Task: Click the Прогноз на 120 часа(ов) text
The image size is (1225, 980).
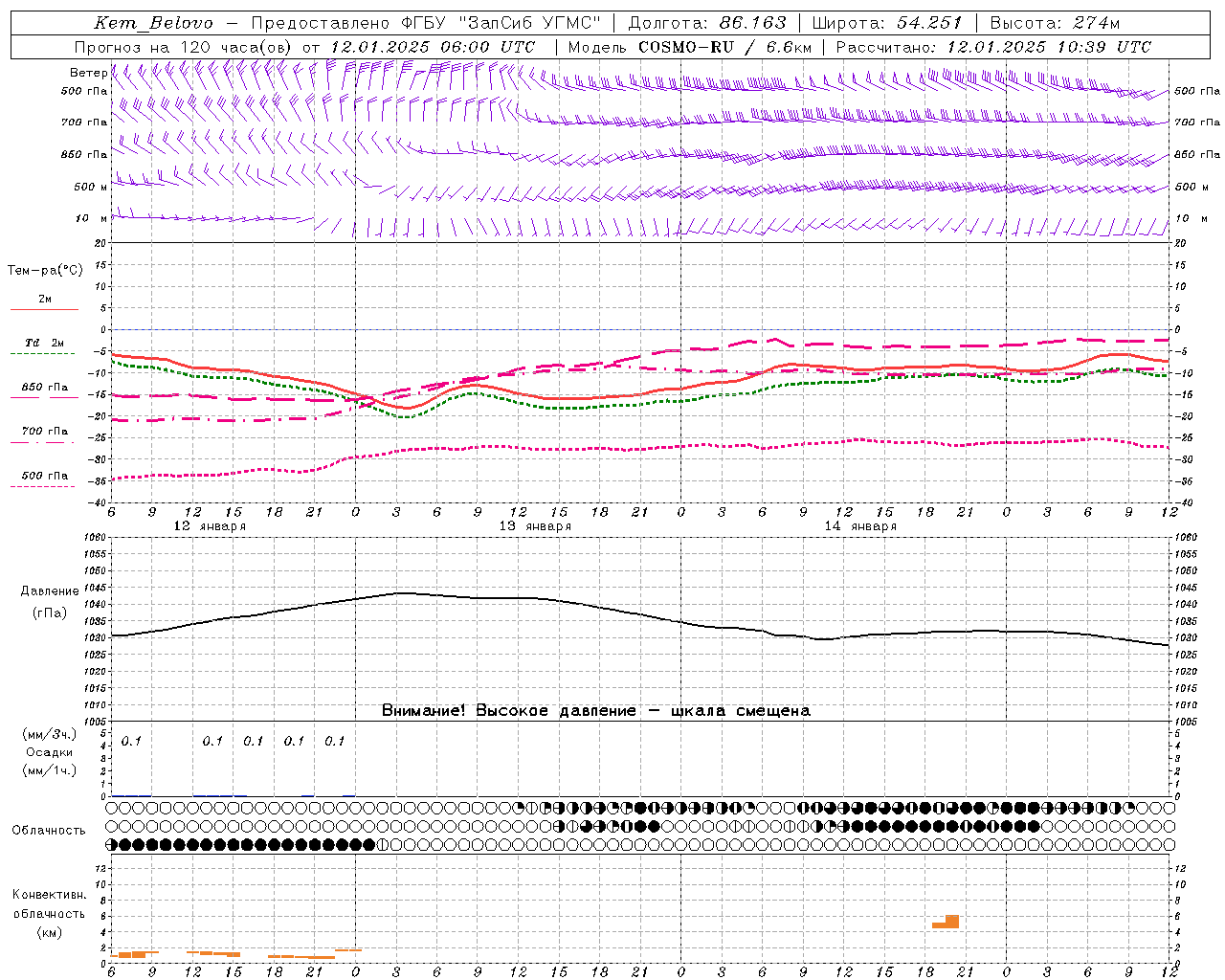Action: pyautogui.click(x=185, y=47)
